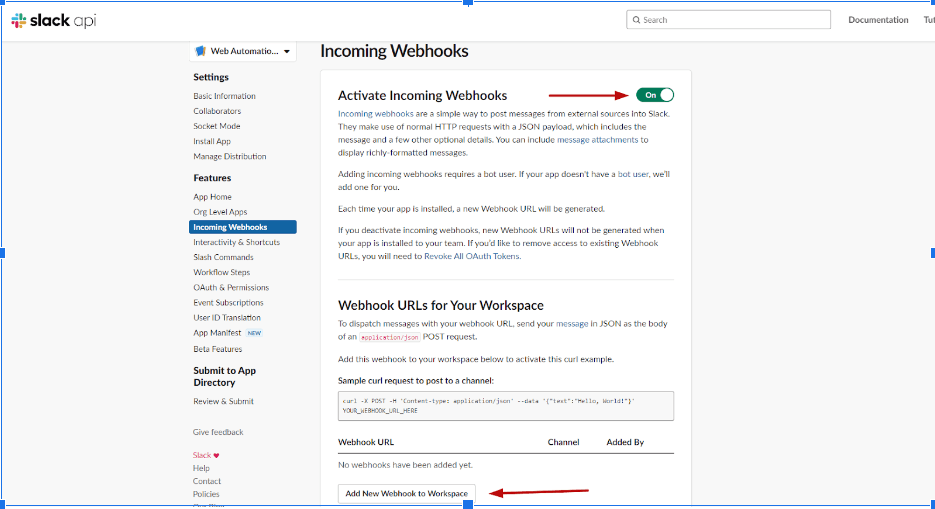This screenshot has height=509, width=935.
Task: Select the sample curl request code box
Action: coord(506,406)
